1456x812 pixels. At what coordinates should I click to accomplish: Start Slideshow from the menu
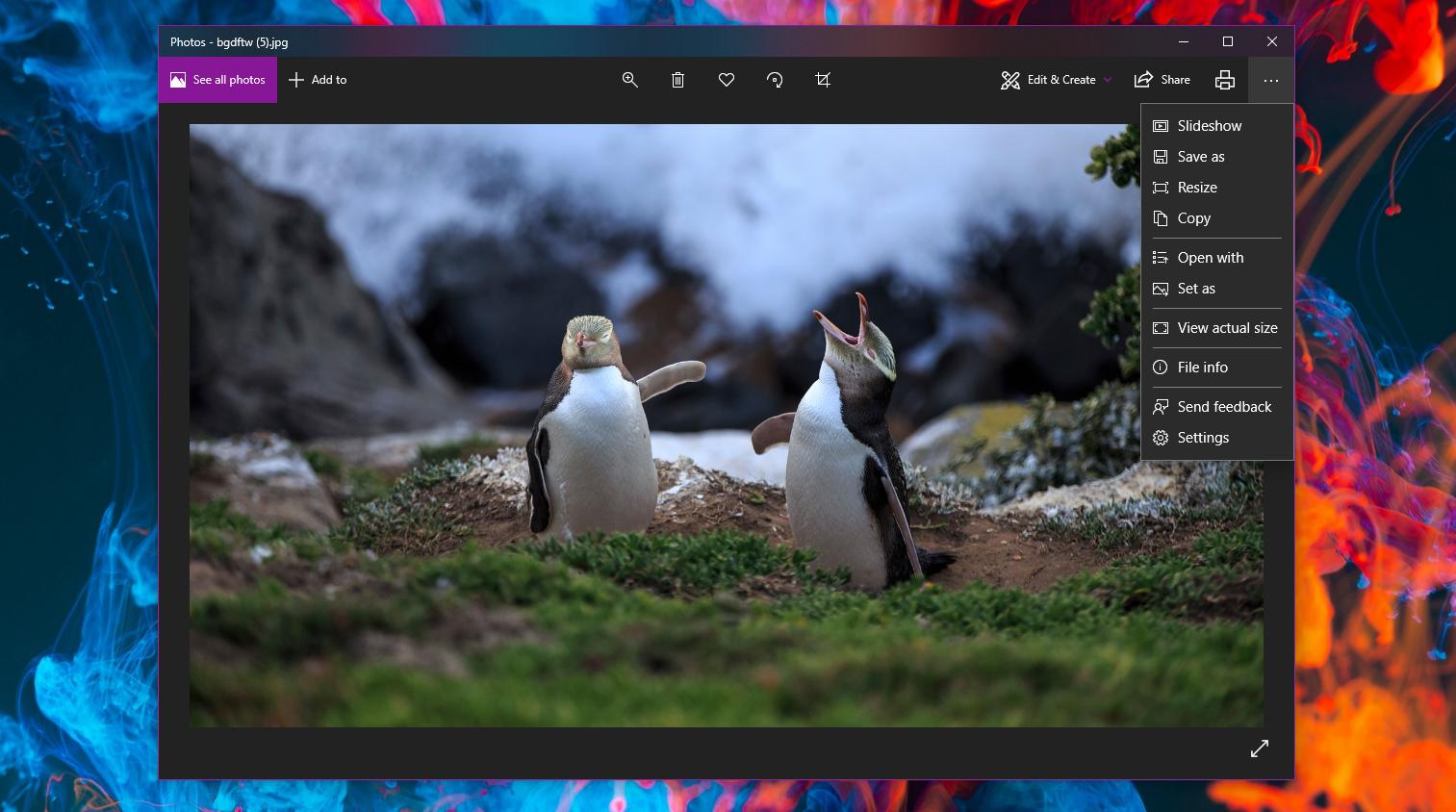point(1217,126)
